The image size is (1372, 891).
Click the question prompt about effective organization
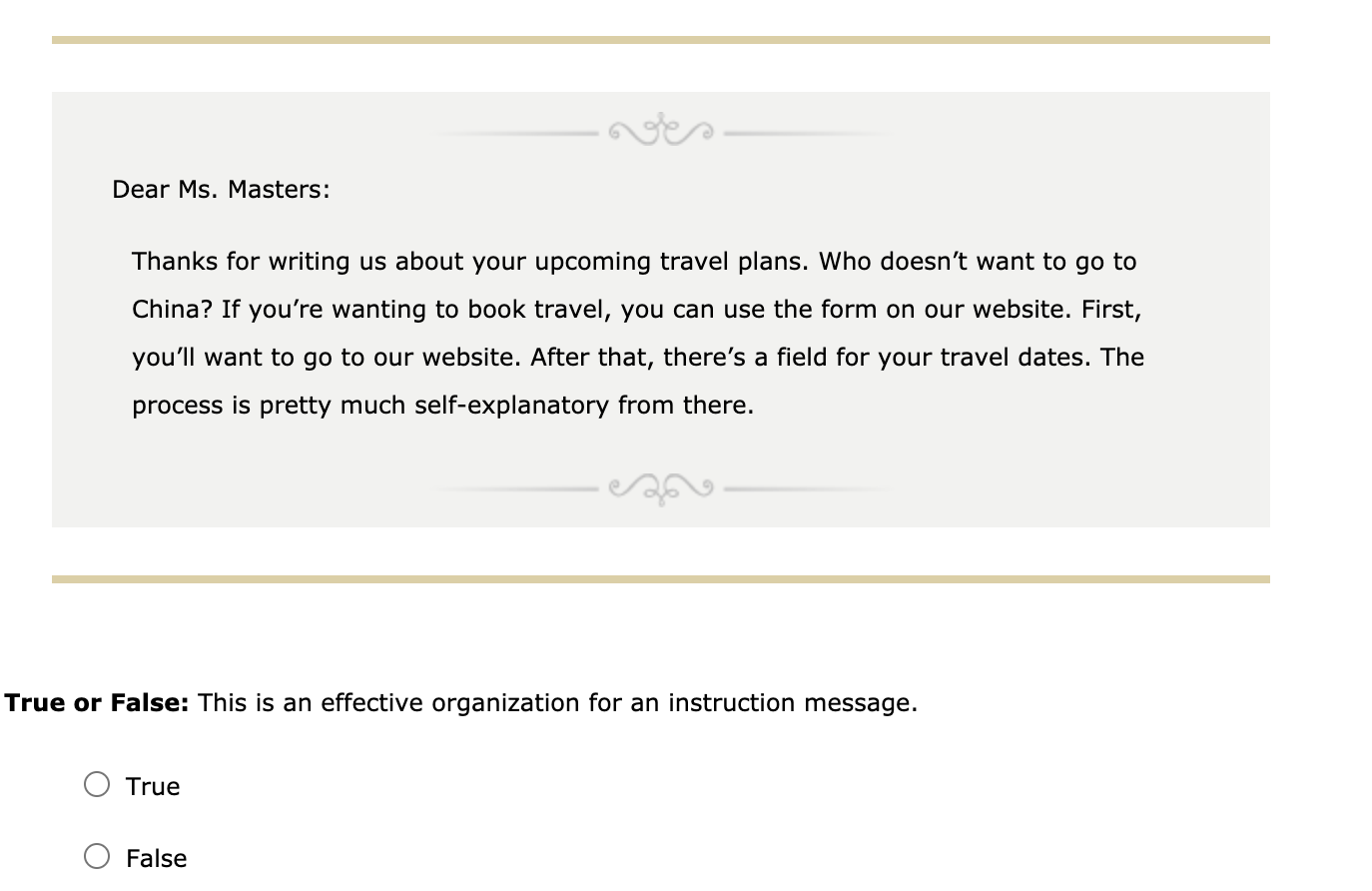point(554,703)
